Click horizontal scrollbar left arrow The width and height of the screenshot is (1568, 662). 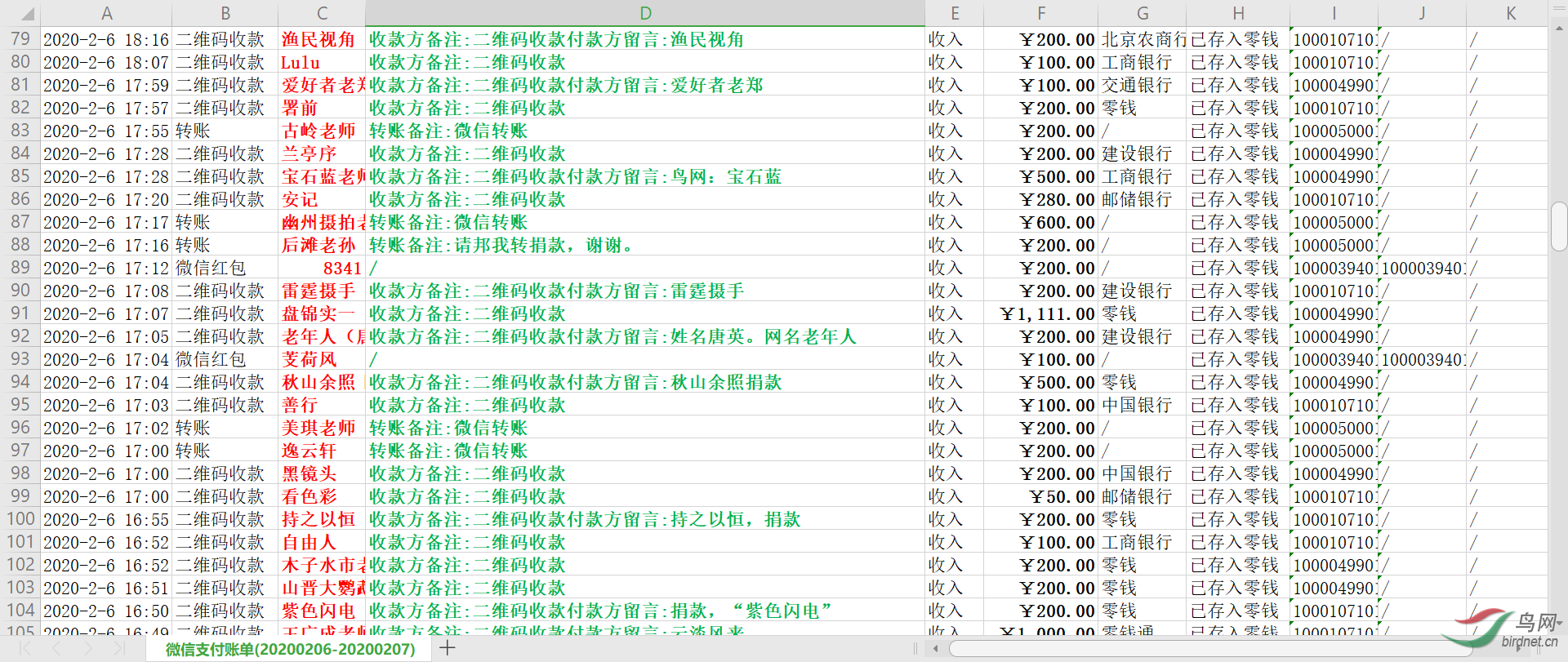coord(935,649)
